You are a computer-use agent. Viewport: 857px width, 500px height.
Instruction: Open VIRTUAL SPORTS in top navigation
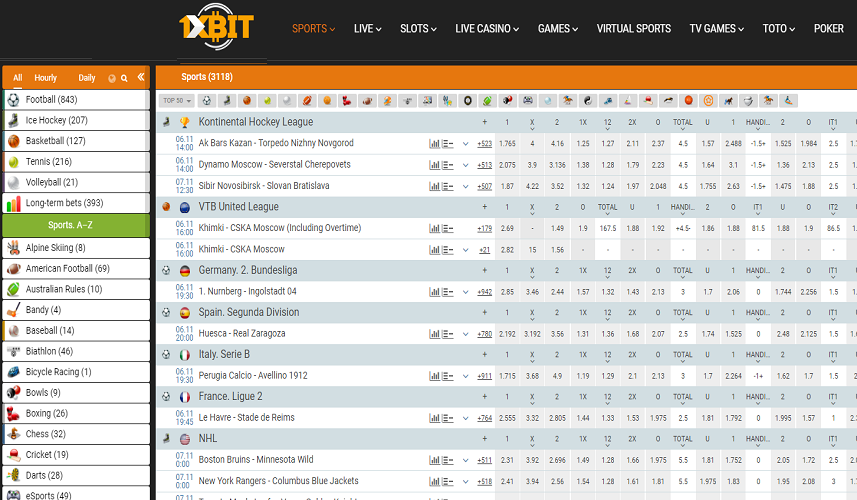point(633,28)
